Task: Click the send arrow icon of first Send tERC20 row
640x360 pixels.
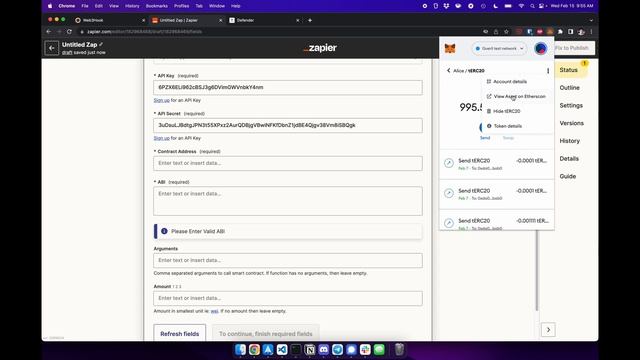Action: [x=449, y=163]
